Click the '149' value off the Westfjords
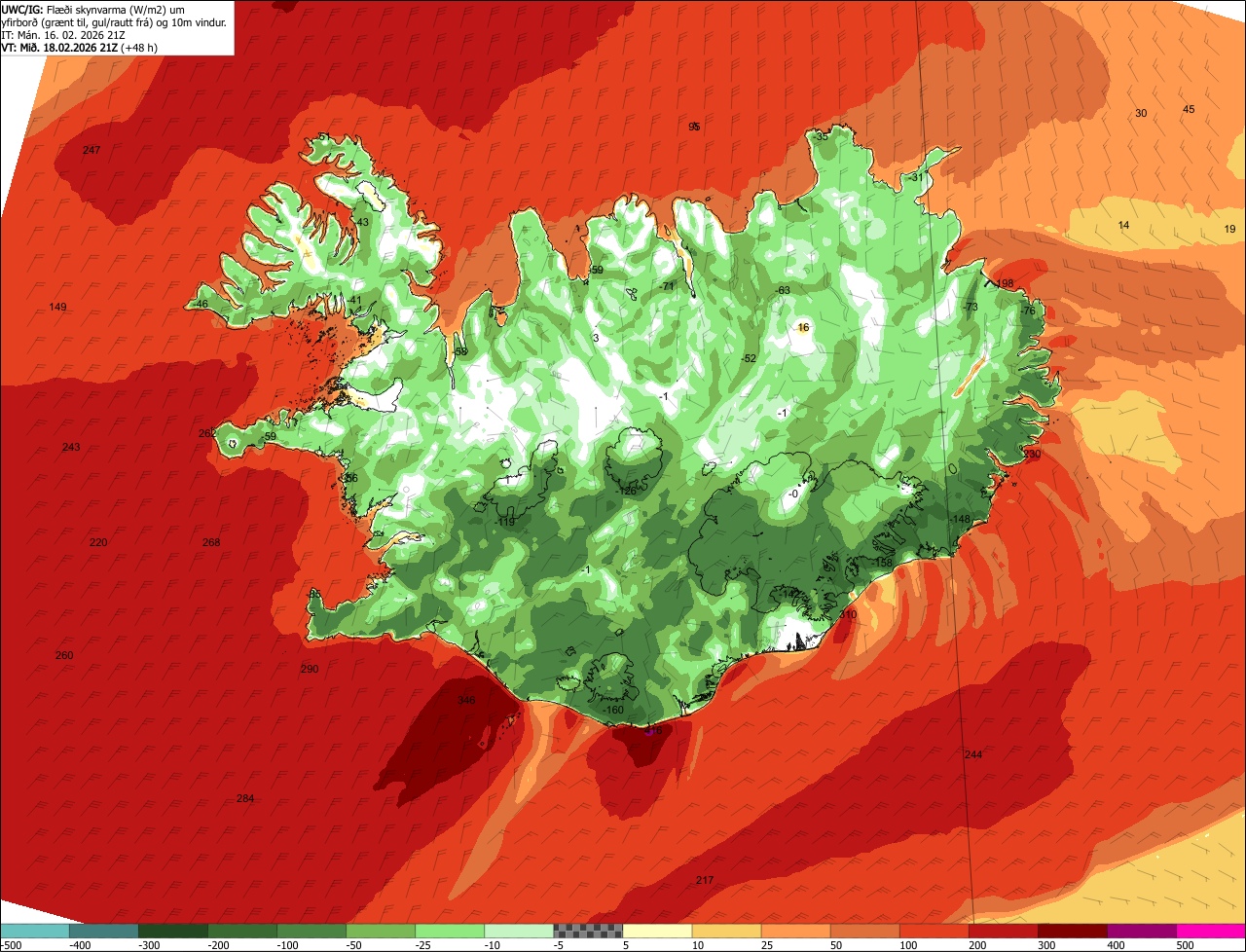1246x952 pixels. (58, 308)
